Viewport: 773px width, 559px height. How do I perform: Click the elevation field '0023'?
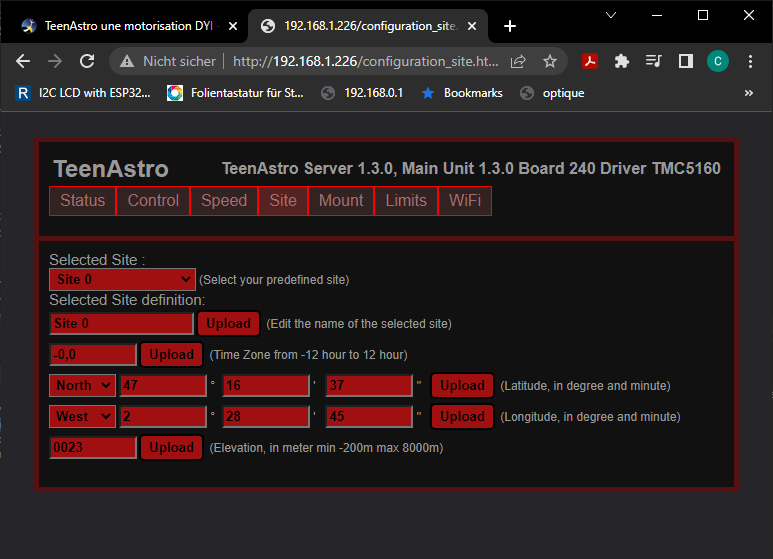[93, 448]
